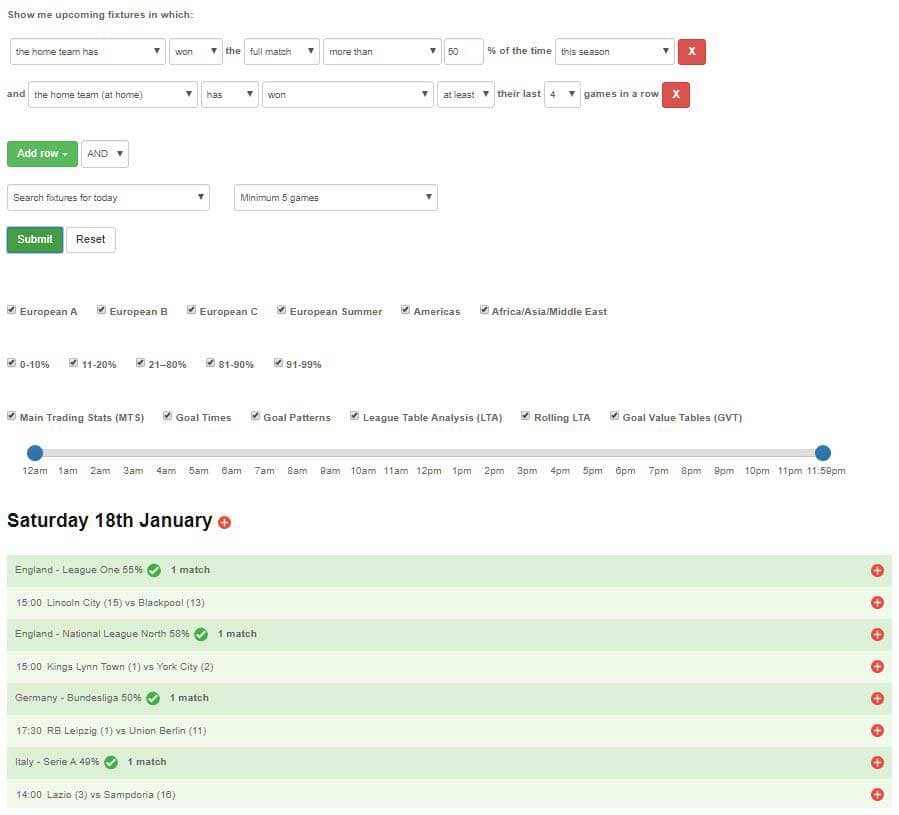Viewport: 899px width, 815px height.
Task: Toggle League Table Analysis (LTA) checkbox
Action: [354, 416]
